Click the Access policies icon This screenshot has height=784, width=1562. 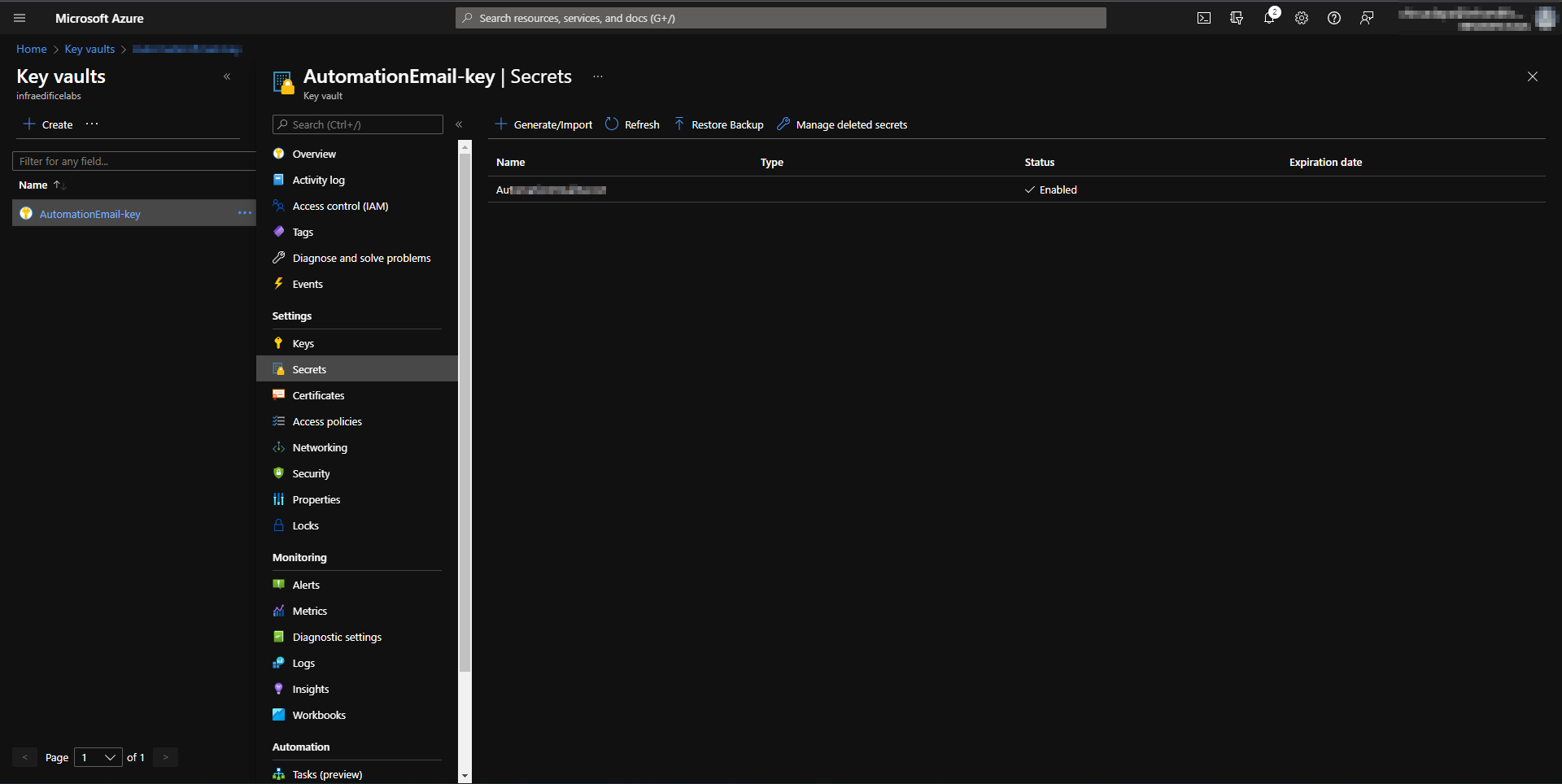point(279,421)
